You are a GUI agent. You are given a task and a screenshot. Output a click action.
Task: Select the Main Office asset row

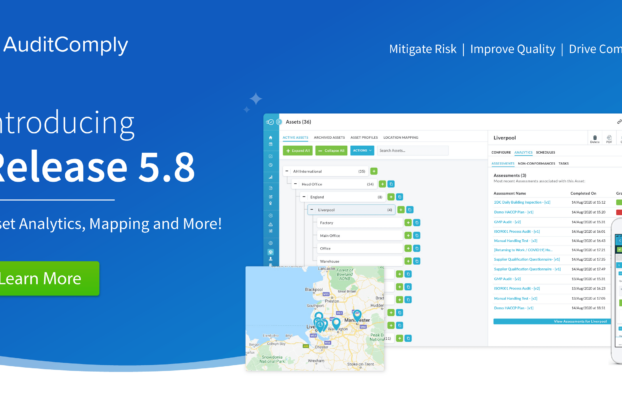359,235
